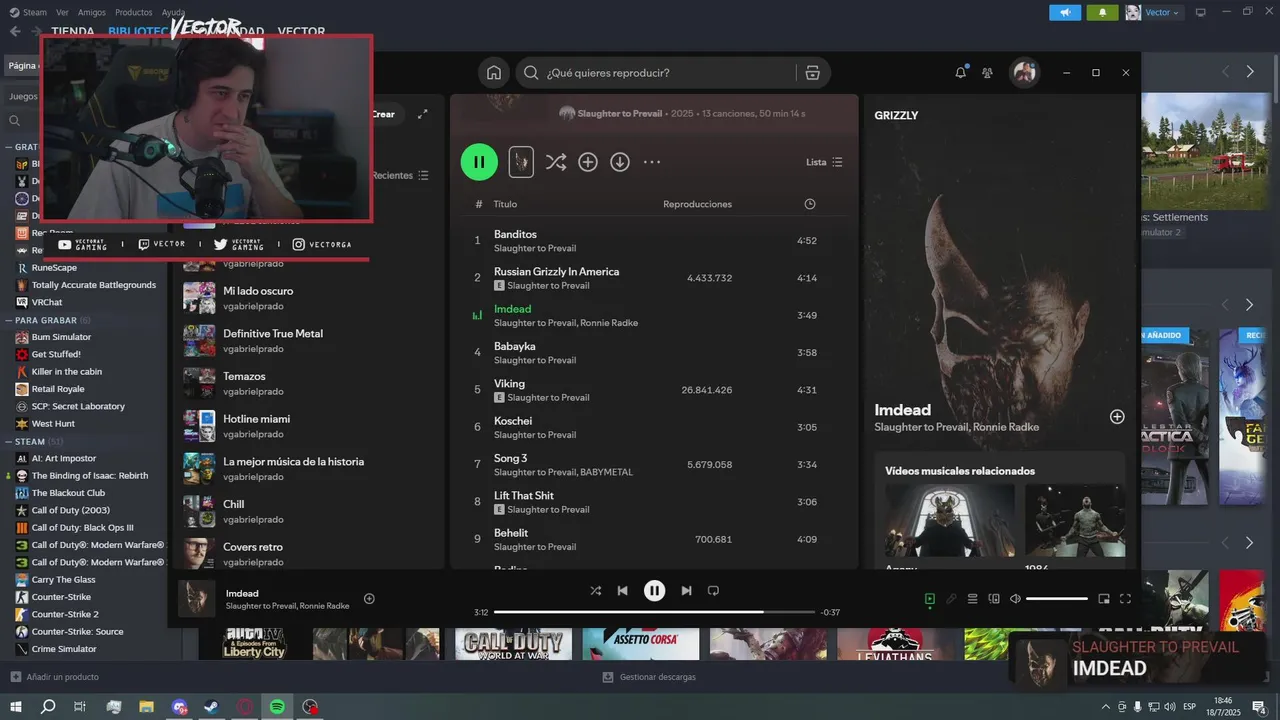The height and width of the screenshot is (720, 1280).
Task: Go to Spotify Home icon
Action: click(494, 73)
